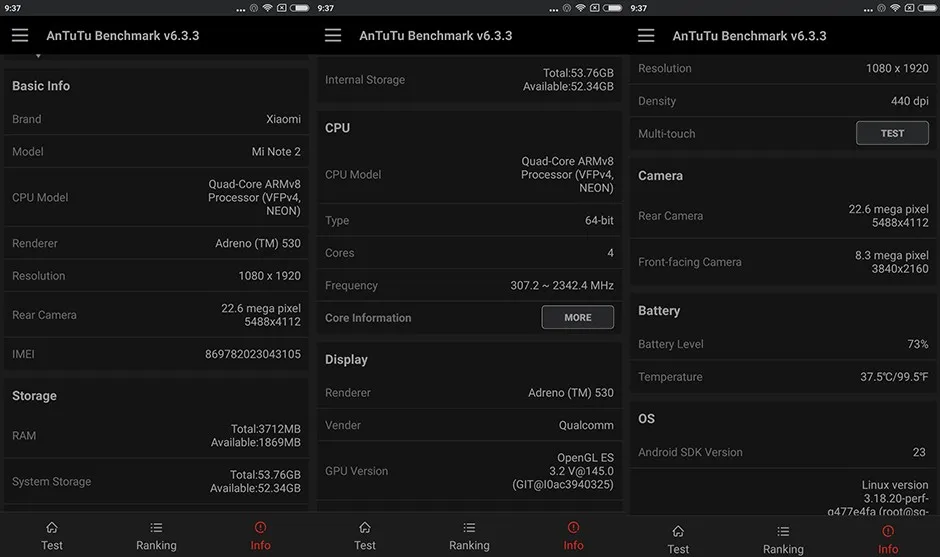
Task: Tap the battery status icon in right screenshot
Action: (x=927, y=8)
